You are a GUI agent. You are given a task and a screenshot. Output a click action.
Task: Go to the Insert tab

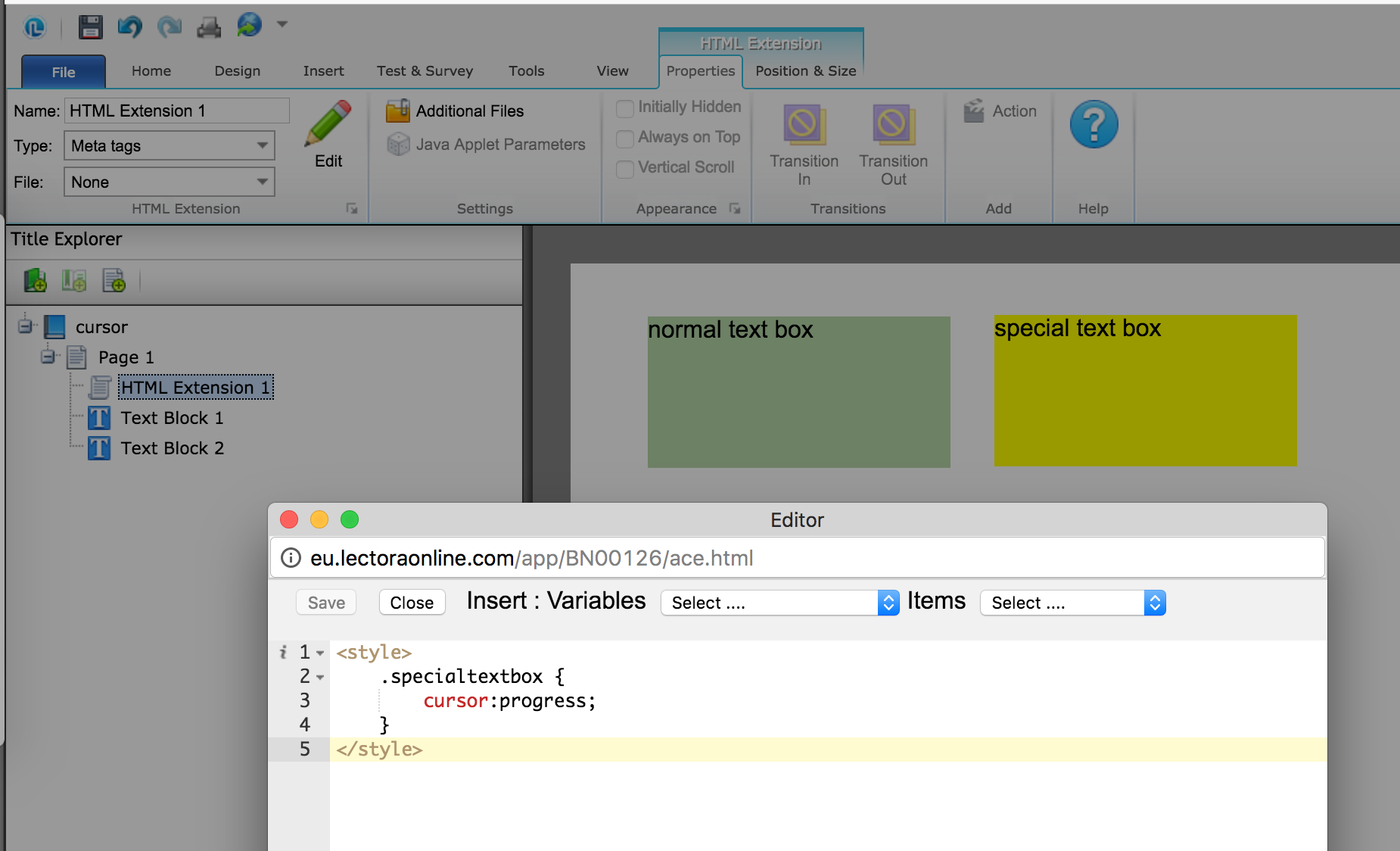coord(323,70)
